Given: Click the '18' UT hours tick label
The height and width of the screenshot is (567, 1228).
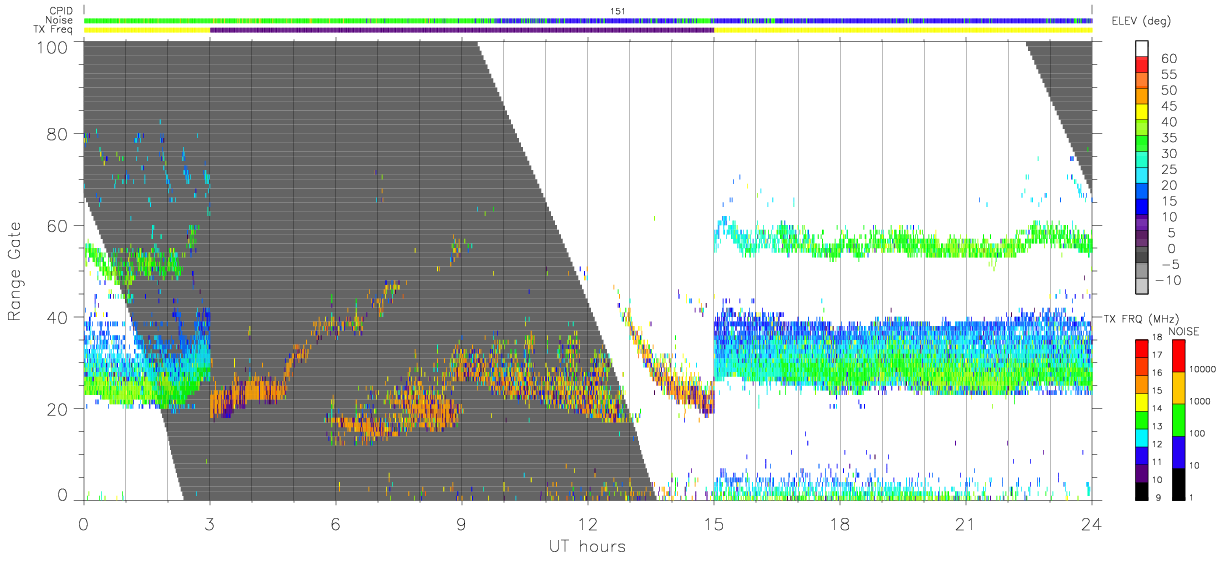Looking at the screenshot, I should [840, 524].
